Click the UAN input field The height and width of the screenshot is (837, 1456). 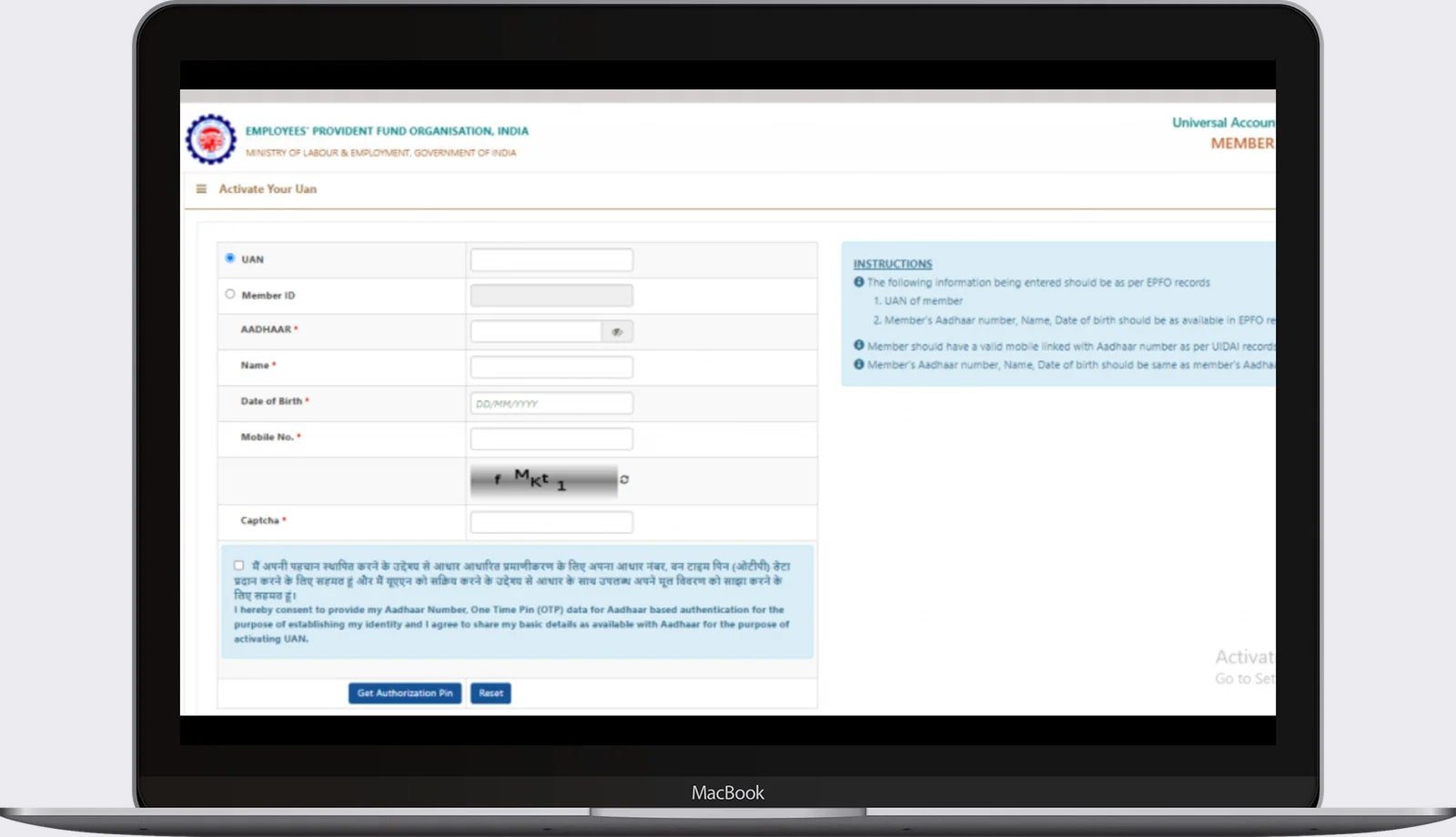click(551, 260)
